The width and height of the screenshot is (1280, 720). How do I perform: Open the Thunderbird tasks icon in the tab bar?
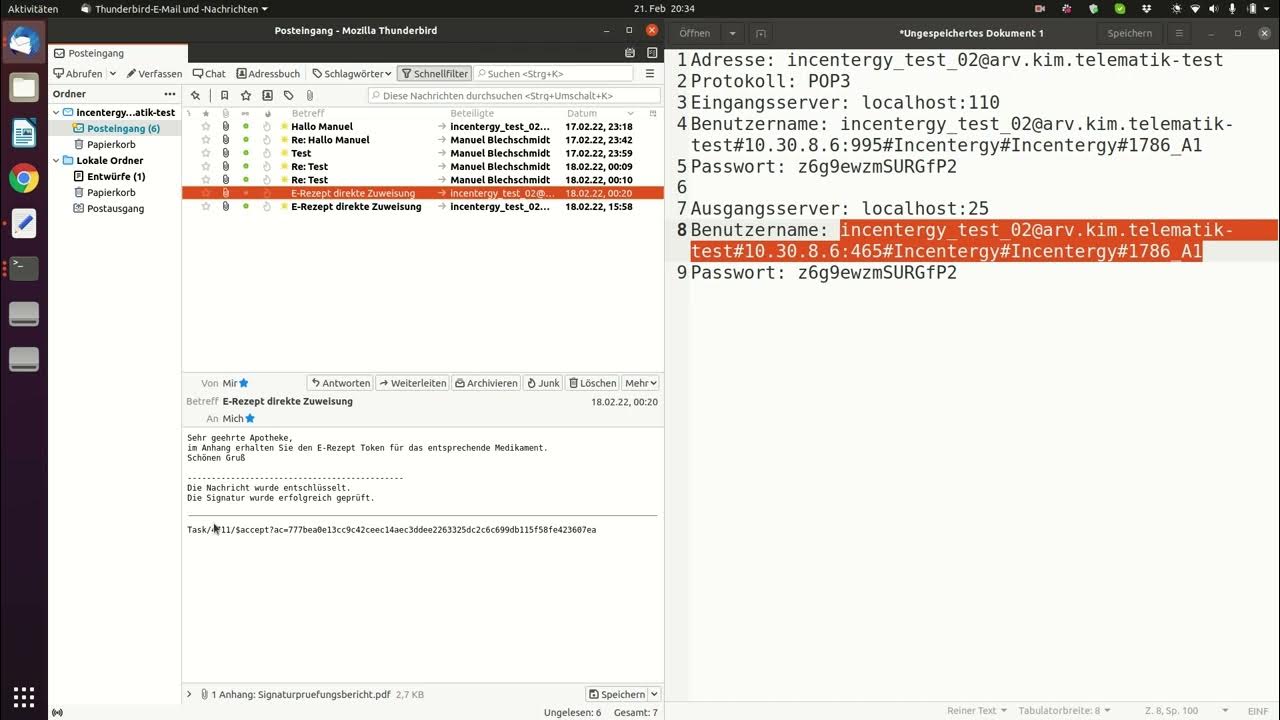point(650,53)
